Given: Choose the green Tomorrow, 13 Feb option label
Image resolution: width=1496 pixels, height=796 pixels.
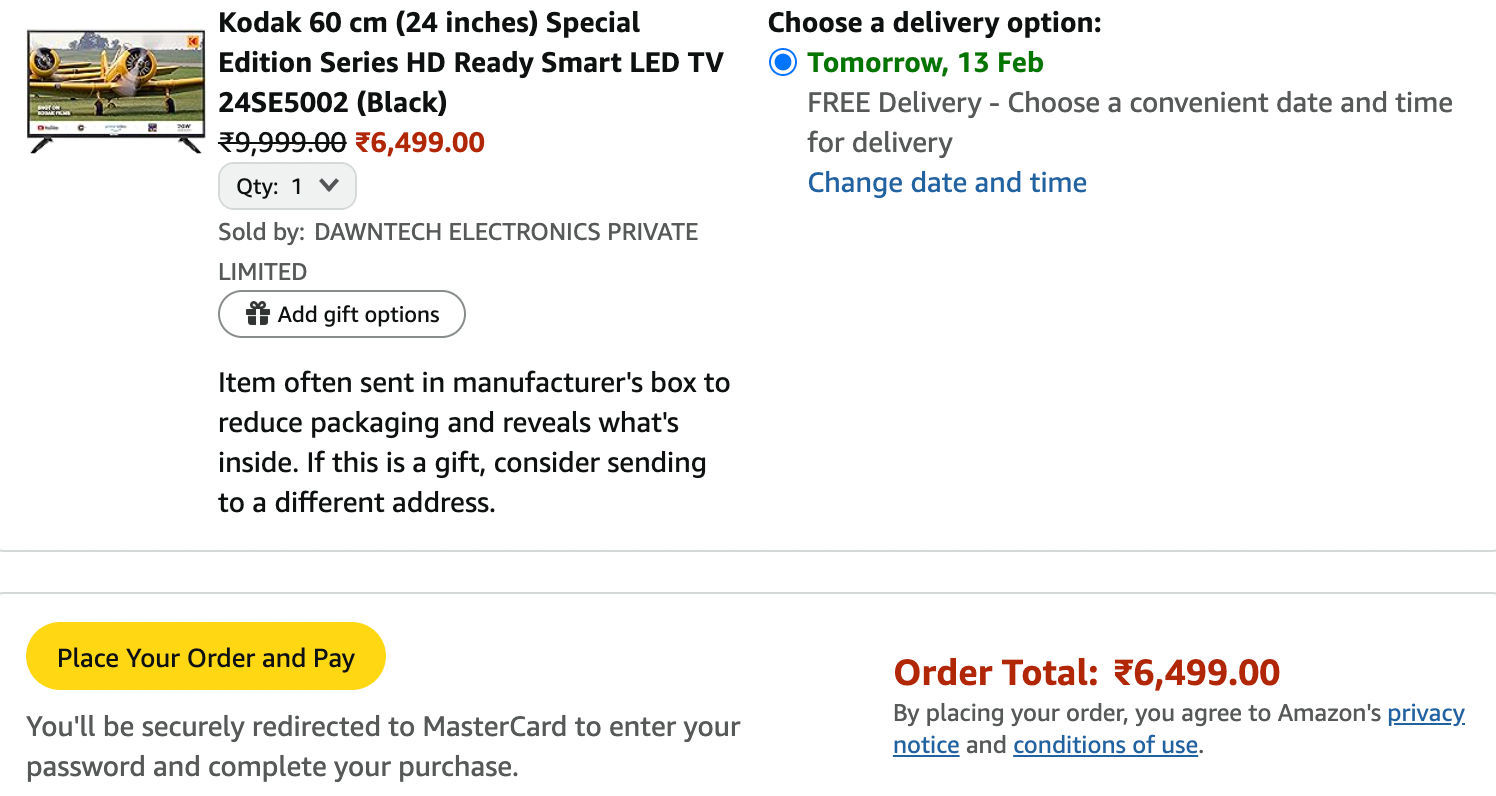Looking at the screenshot, I should pyautogui.click(x=926, y=63).
